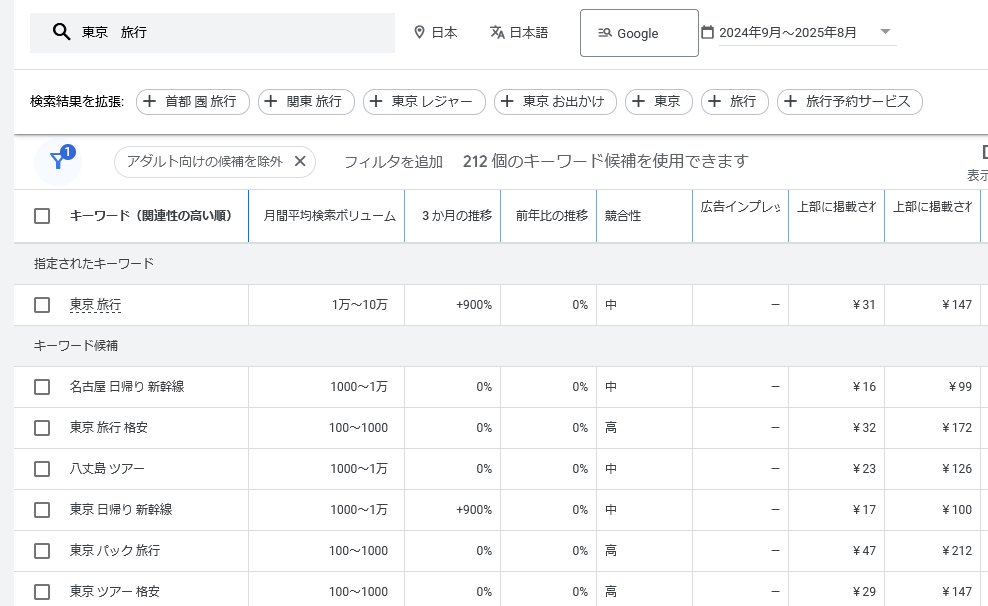The image size is (988, 606).
Task: Click フィルタを追加 to add filter
Action: coord(393,162)
